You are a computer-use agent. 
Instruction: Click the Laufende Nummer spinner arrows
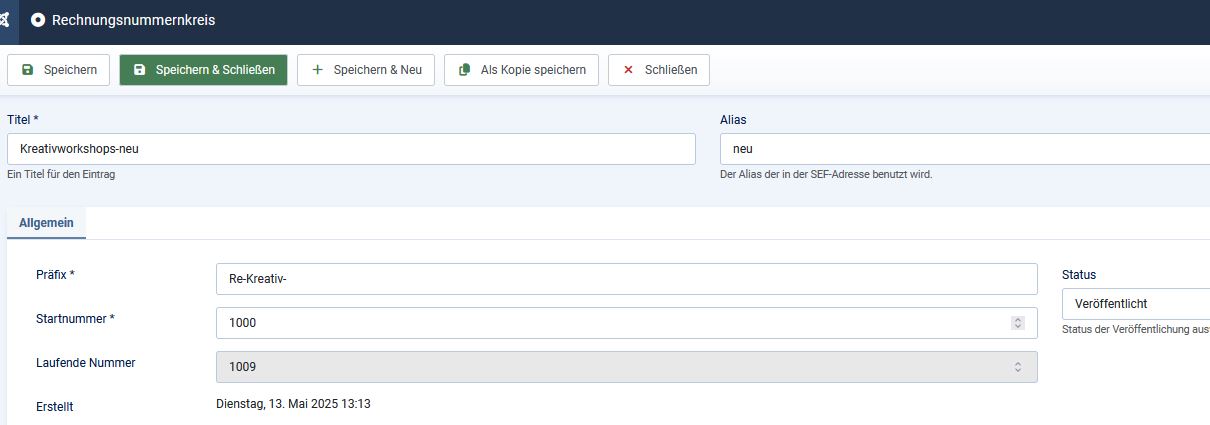(1018, 367)
